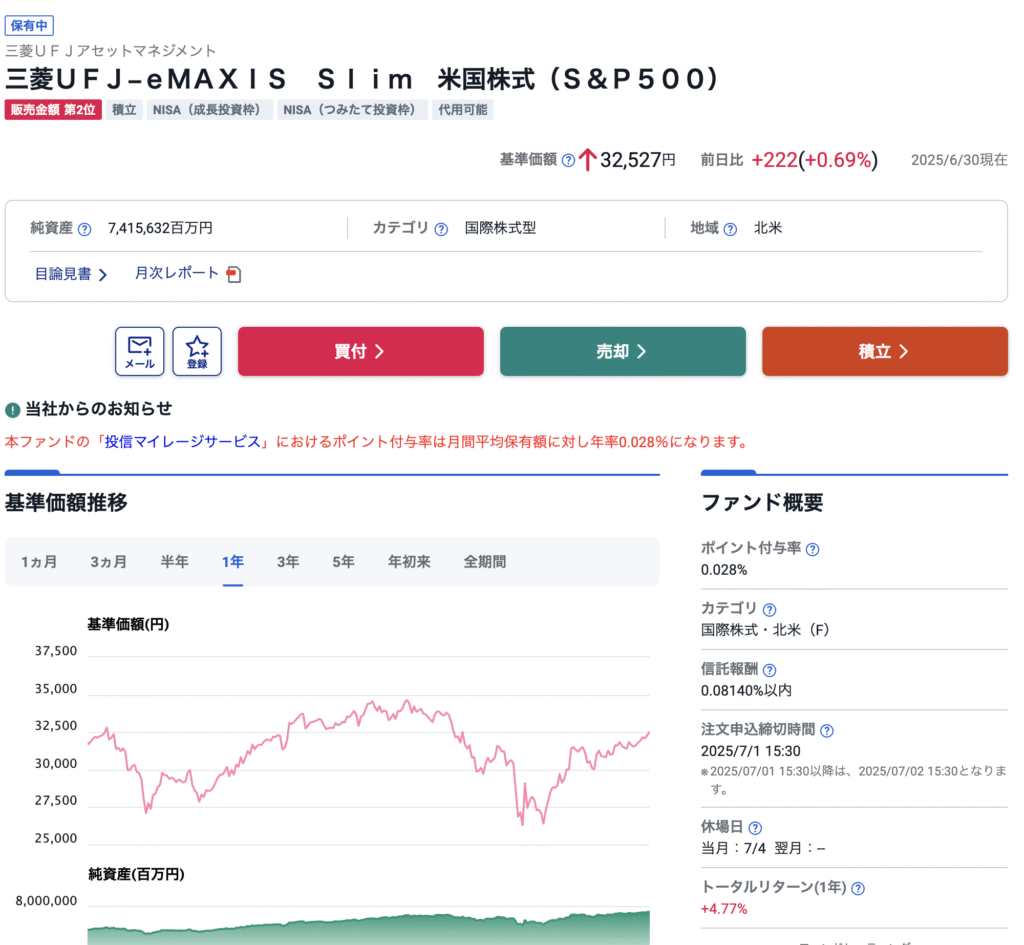Click the 当月：7/4 holiday text
The width and height of the screenshot is (1024, 945).
coord(733,848)
